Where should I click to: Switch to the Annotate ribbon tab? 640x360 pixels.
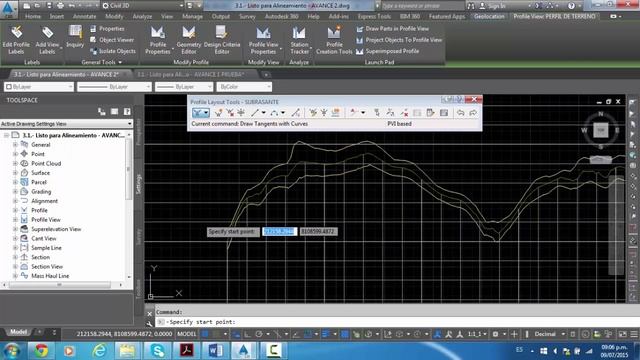pyautogui.click(x=84, y=16)
